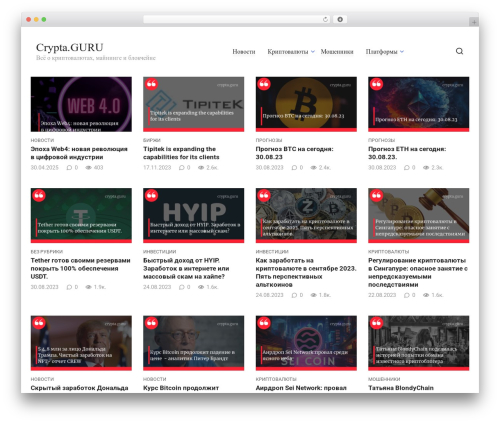Viewport: 500px width, 423px height.
Task: Click quote badge on Tether thumbnail
Action: [x=39, y=195]
